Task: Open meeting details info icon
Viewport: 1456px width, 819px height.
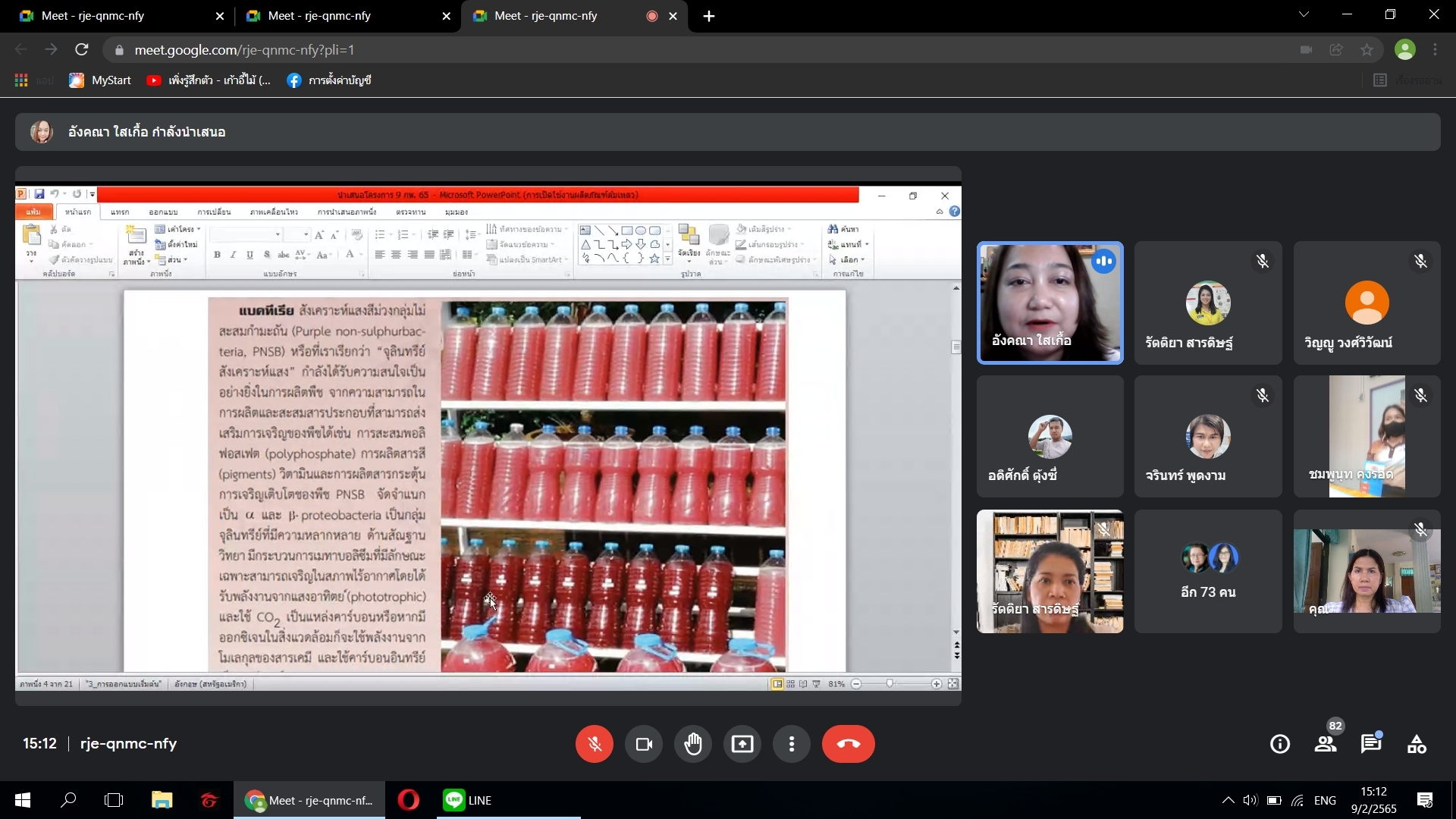Action: tap(1280, 744)
